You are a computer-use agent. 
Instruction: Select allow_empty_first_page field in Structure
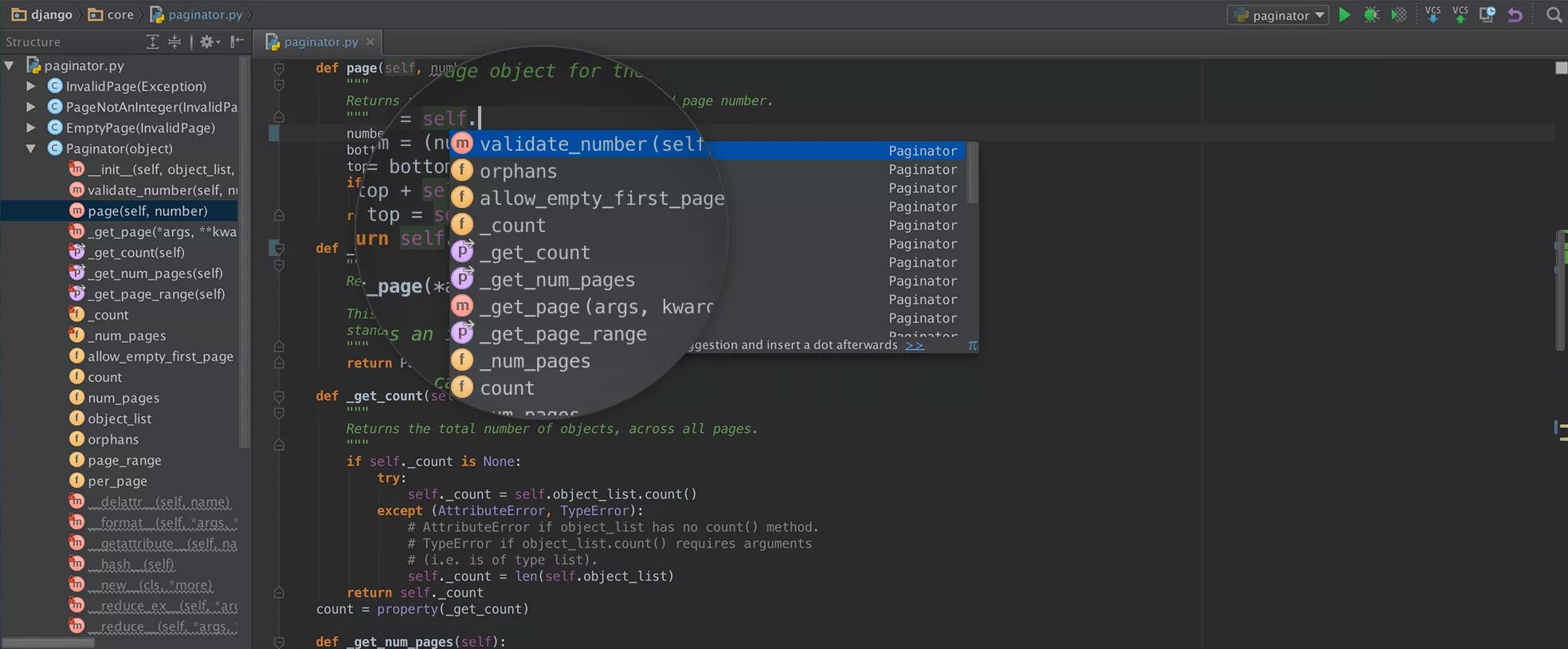(x=151, y=356)
